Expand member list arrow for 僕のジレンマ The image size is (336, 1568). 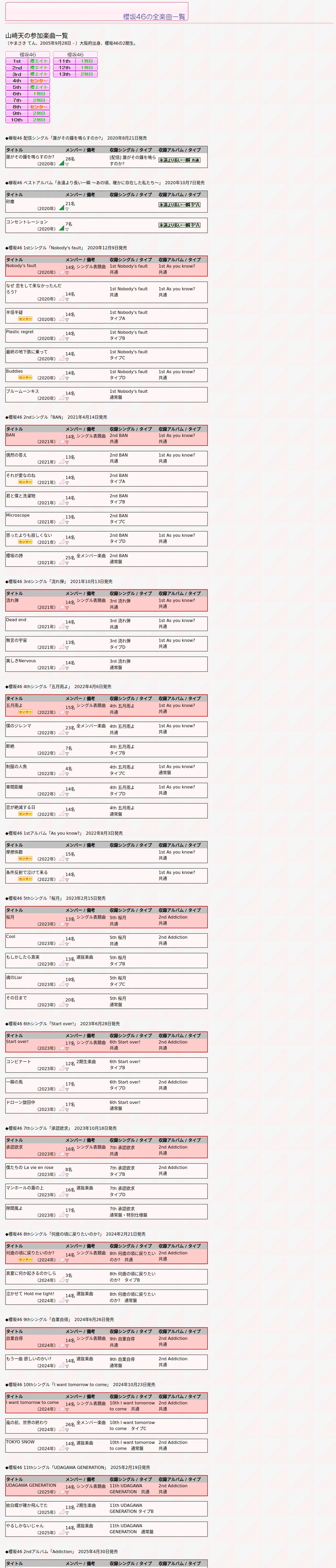(67, 734)
